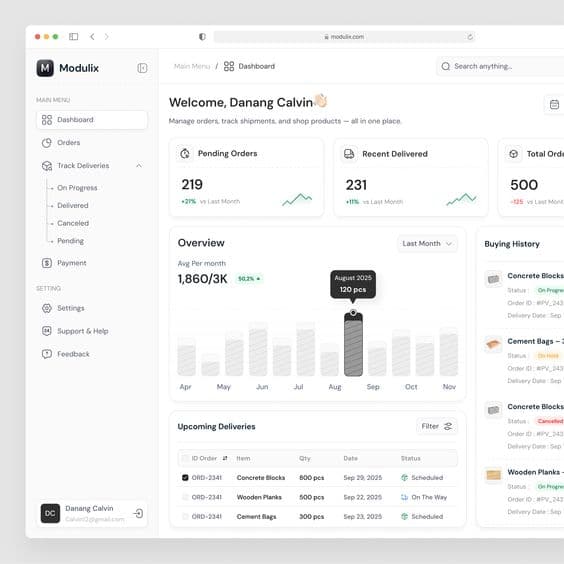This screenshot has height=564, width=564.
Task: Click the Recent Delivered card title
Action: pos(395,154)
